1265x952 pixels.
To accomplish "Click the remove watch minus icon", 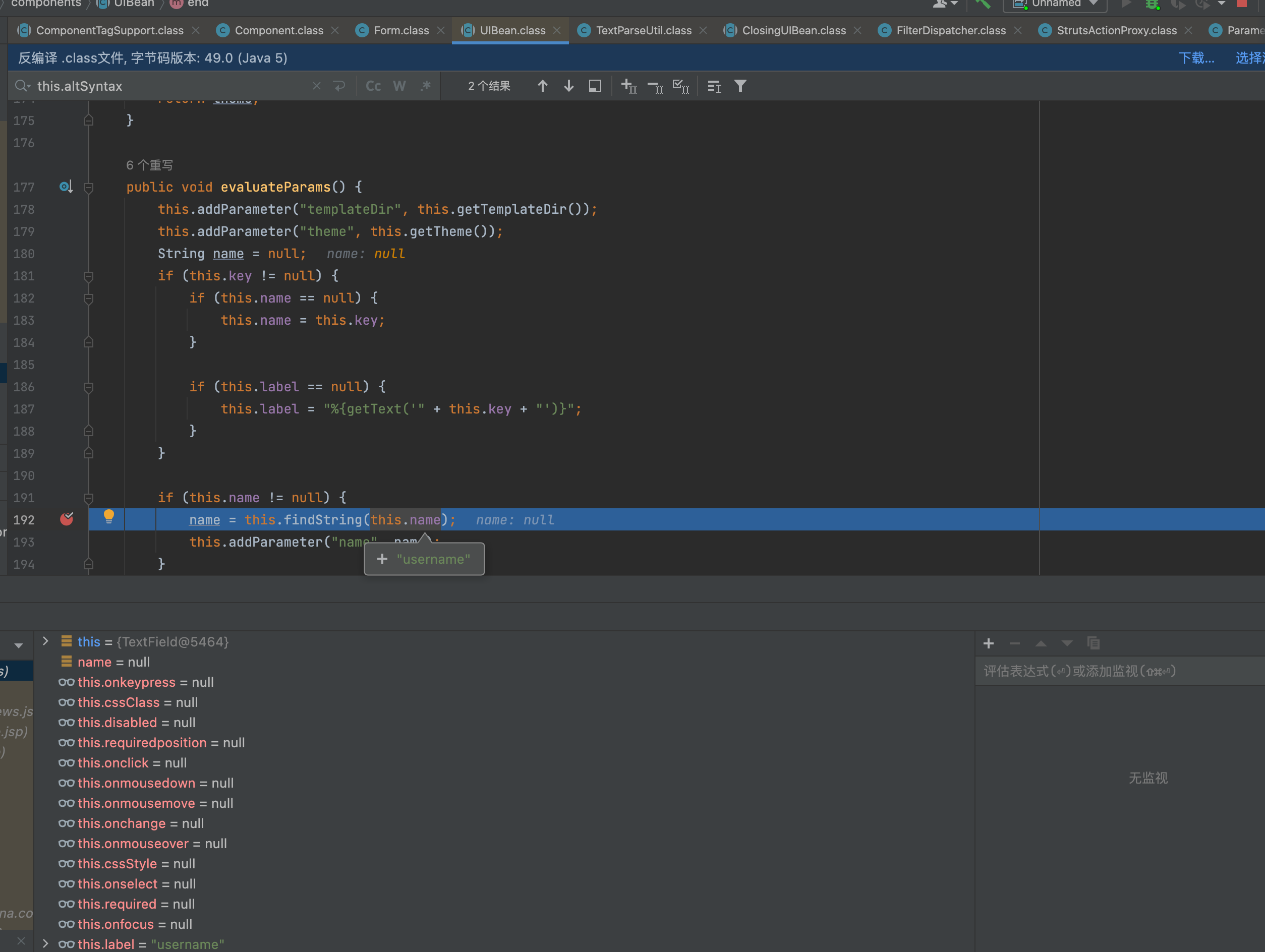I will click(1014, 643).
